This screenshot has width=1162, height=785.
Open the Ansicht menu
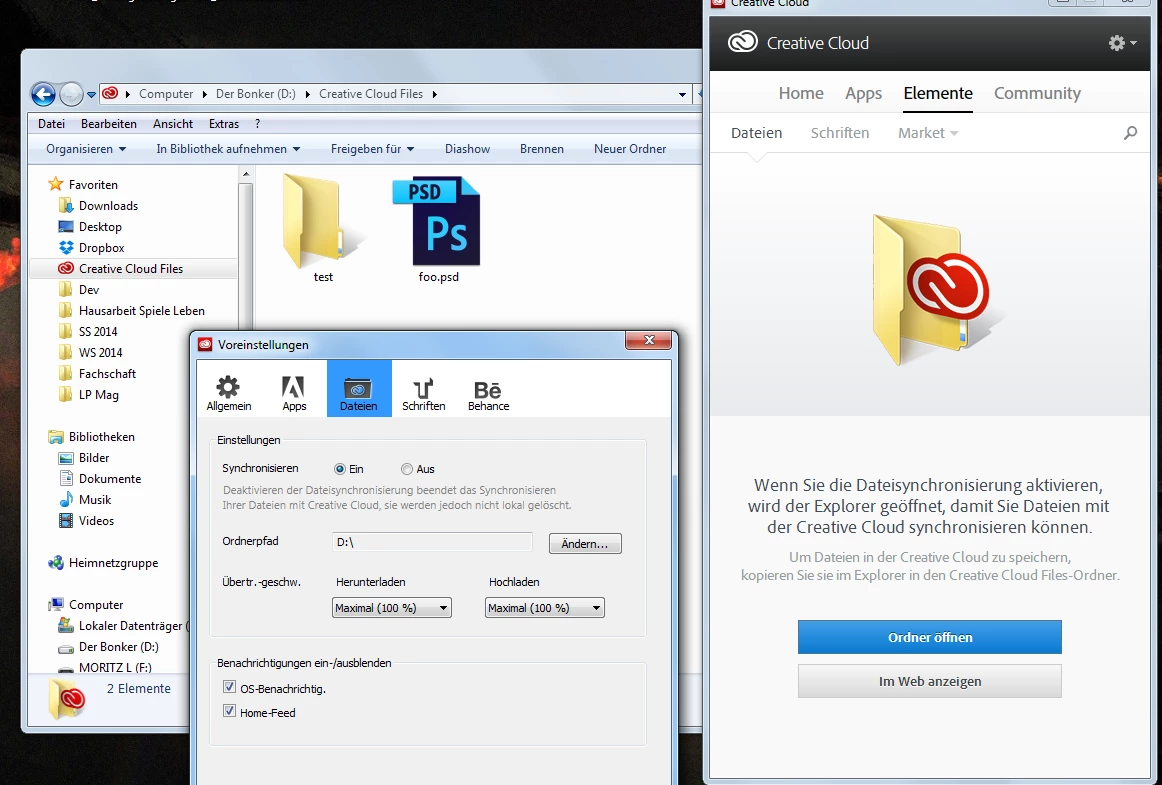point(173,124)
